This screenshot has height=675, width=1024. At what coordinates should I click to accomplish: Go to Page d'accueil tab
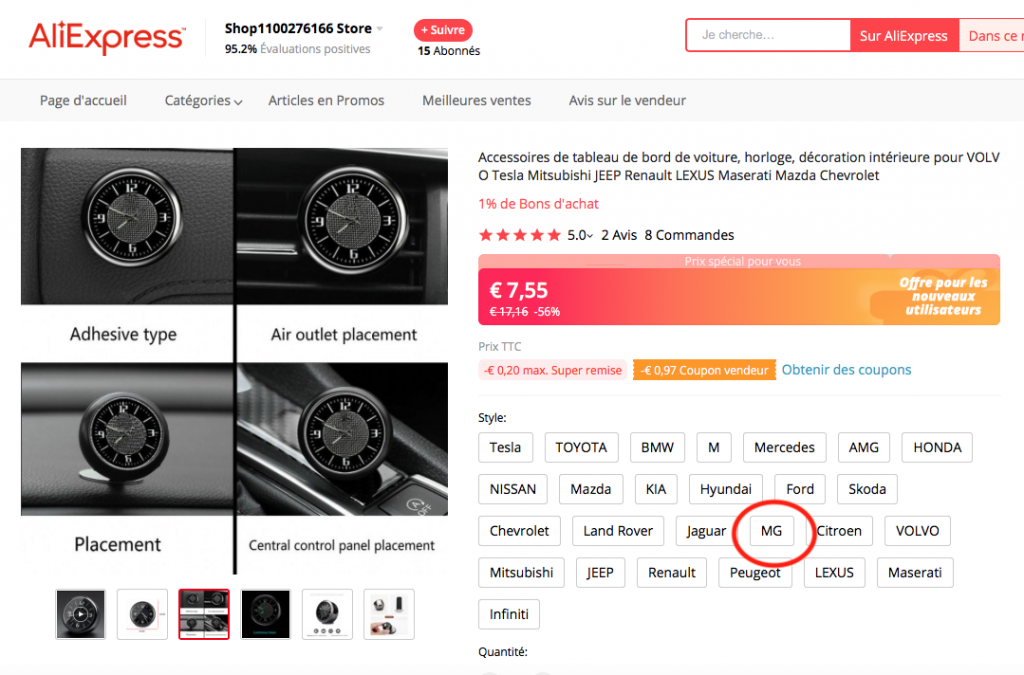[x=83, y=101]
